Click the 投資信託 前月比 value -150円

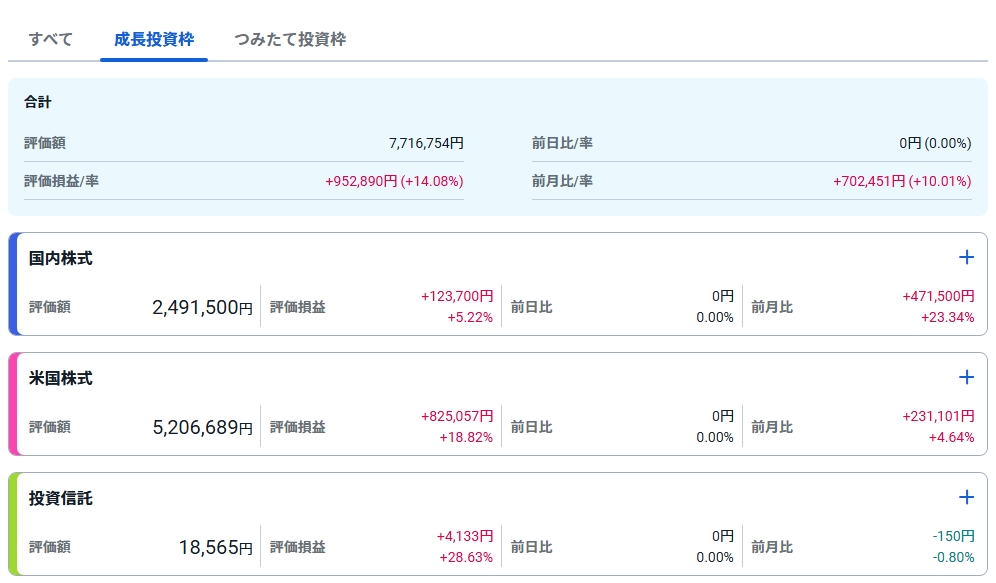click(953, 536)
